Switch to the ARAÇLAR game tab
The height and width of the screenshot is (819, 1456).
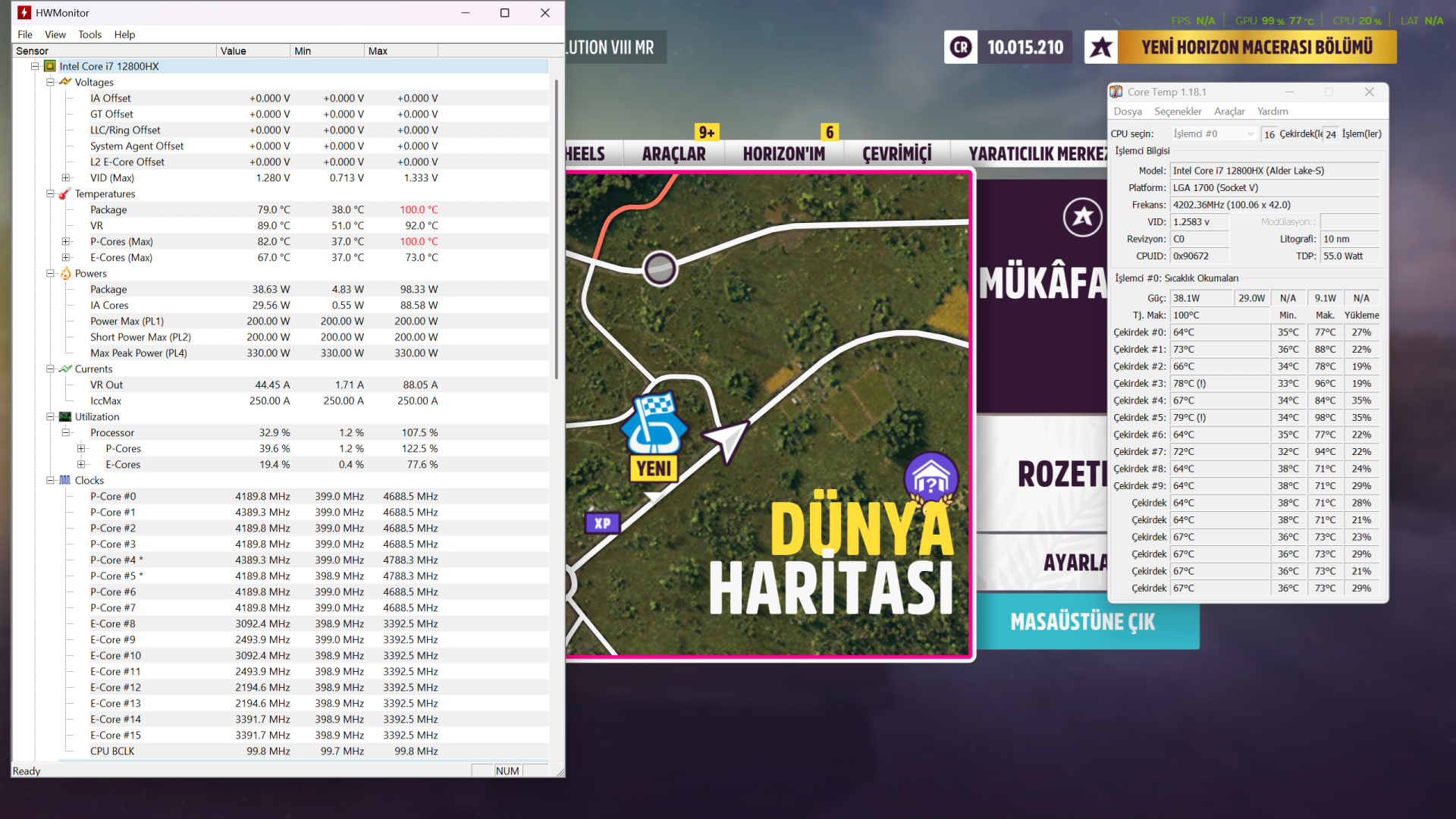673,154
